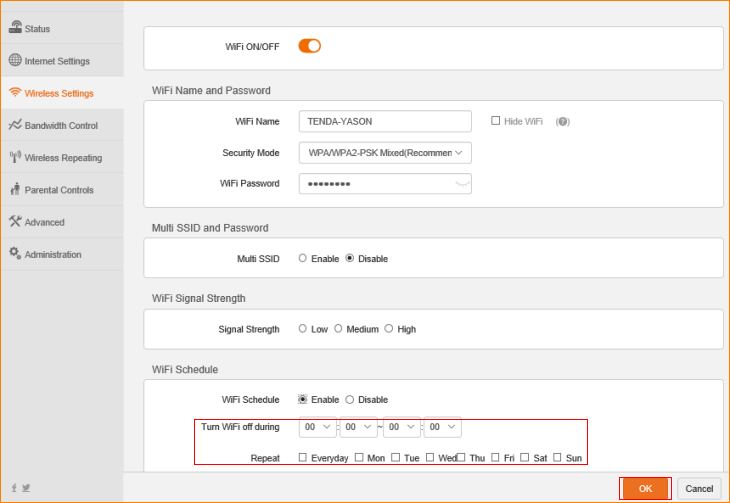730x503 pixels.
Task: Choose High signal strength
Action: [x=389, y=328]
